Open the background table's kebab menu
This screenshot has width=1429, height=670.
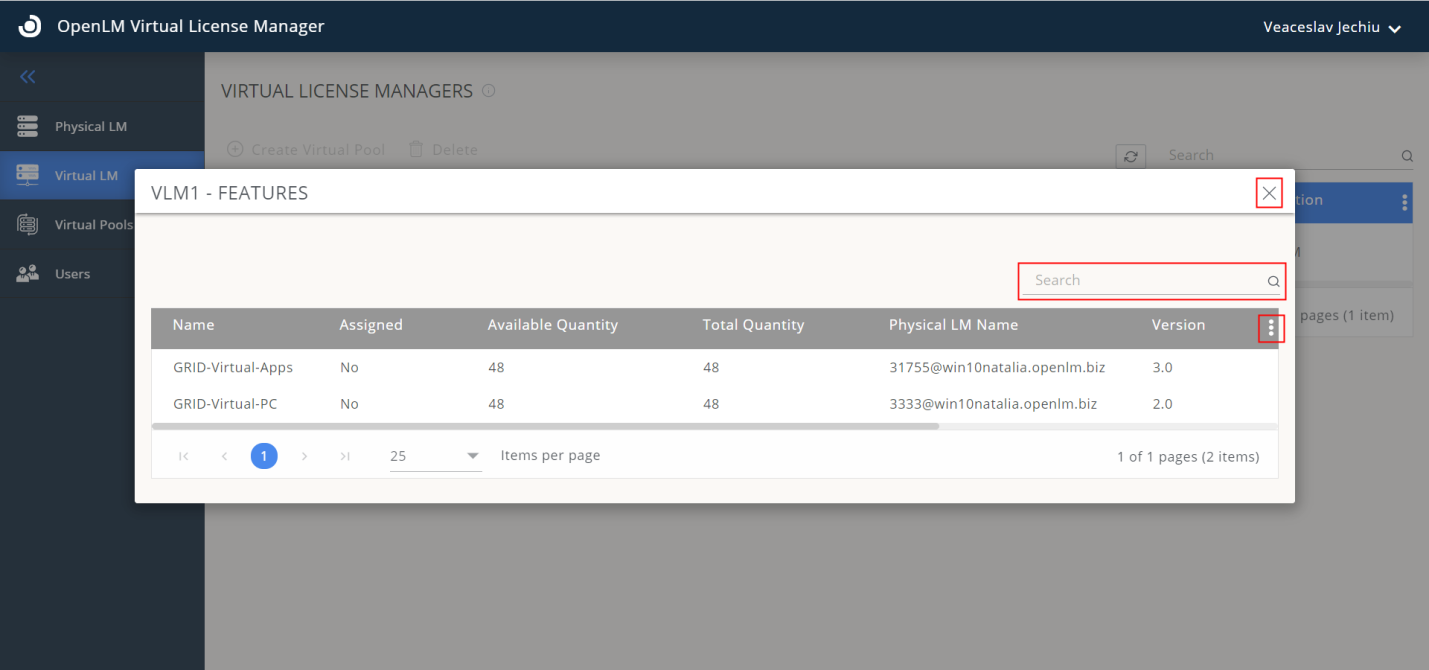tap(1404, 203)
